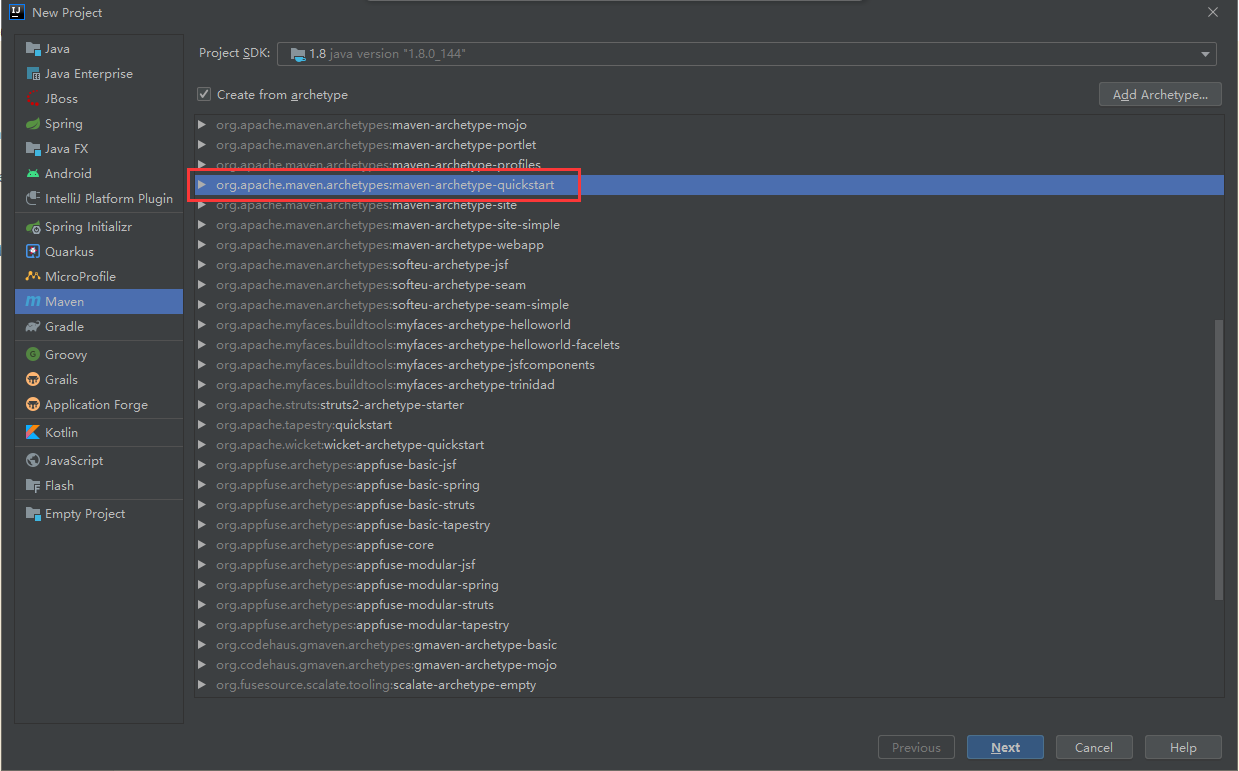Expand maven-archetype-webapp node
Viewport: 1239px width, 771px height.
202,245
